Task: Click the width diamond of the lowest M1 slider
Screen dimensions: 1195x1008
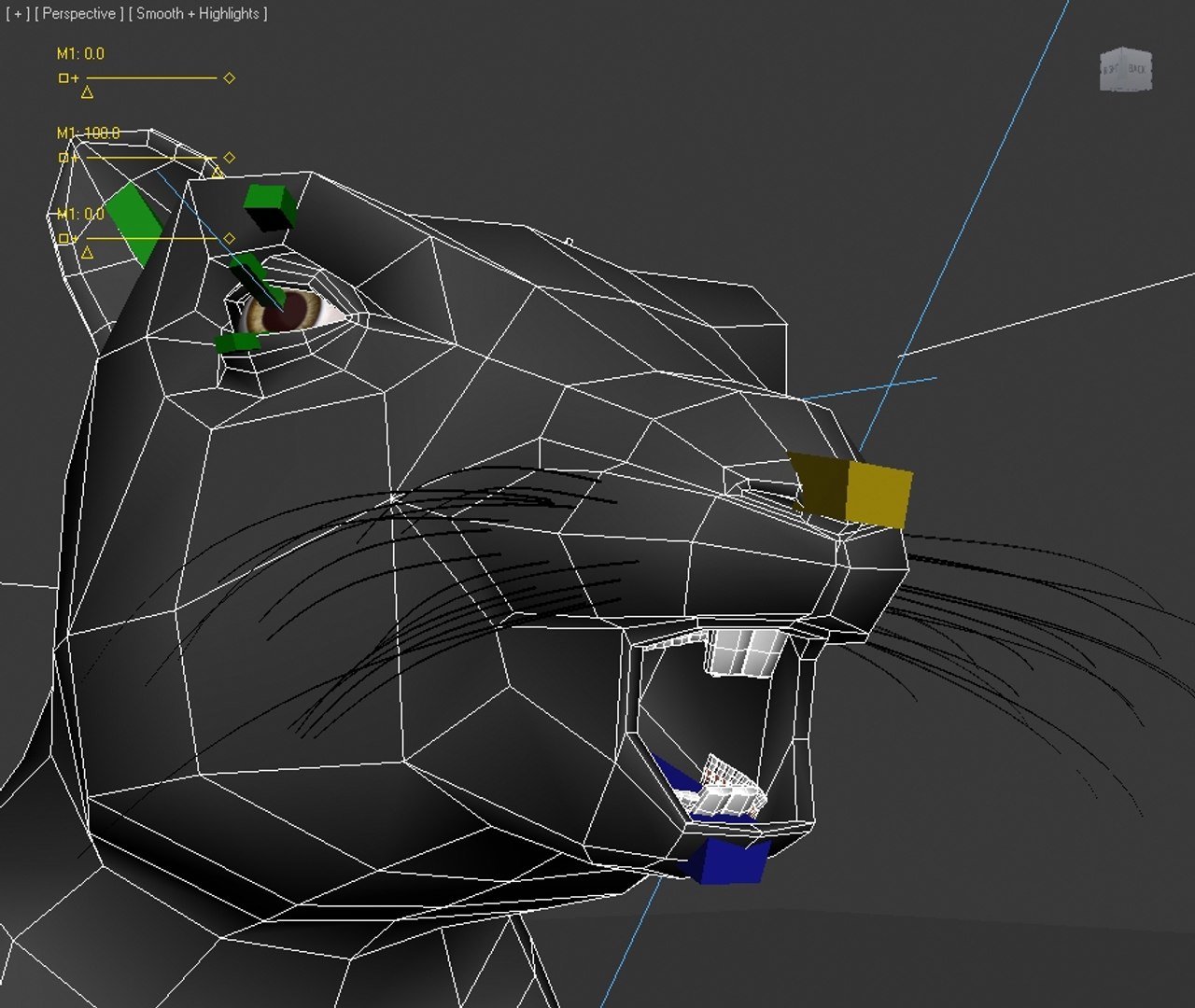Action: pyautogui.click(x=229, y=239)
